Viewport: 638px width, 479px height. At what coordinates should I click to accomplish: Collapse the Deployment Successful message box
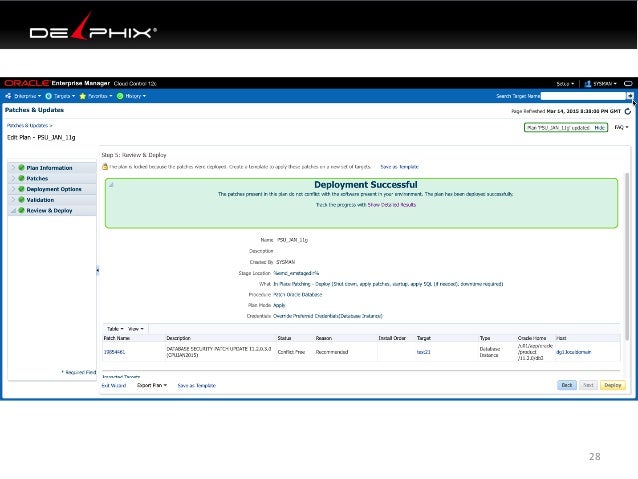(x=111, y=185)
